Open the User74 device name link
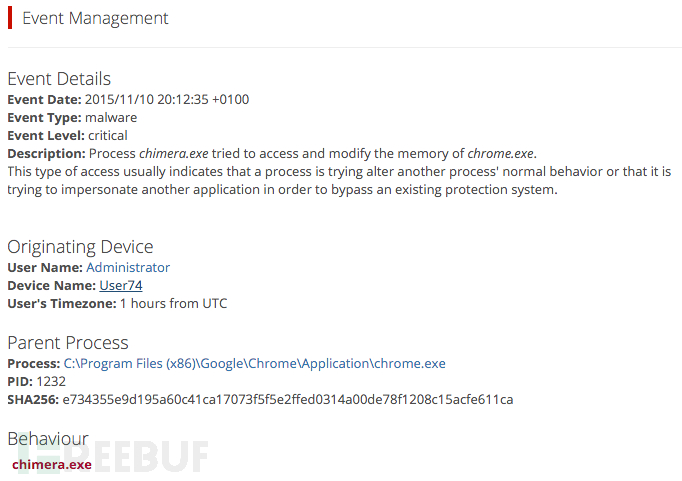This screenshot has width=682, height=481. [121, 285]
